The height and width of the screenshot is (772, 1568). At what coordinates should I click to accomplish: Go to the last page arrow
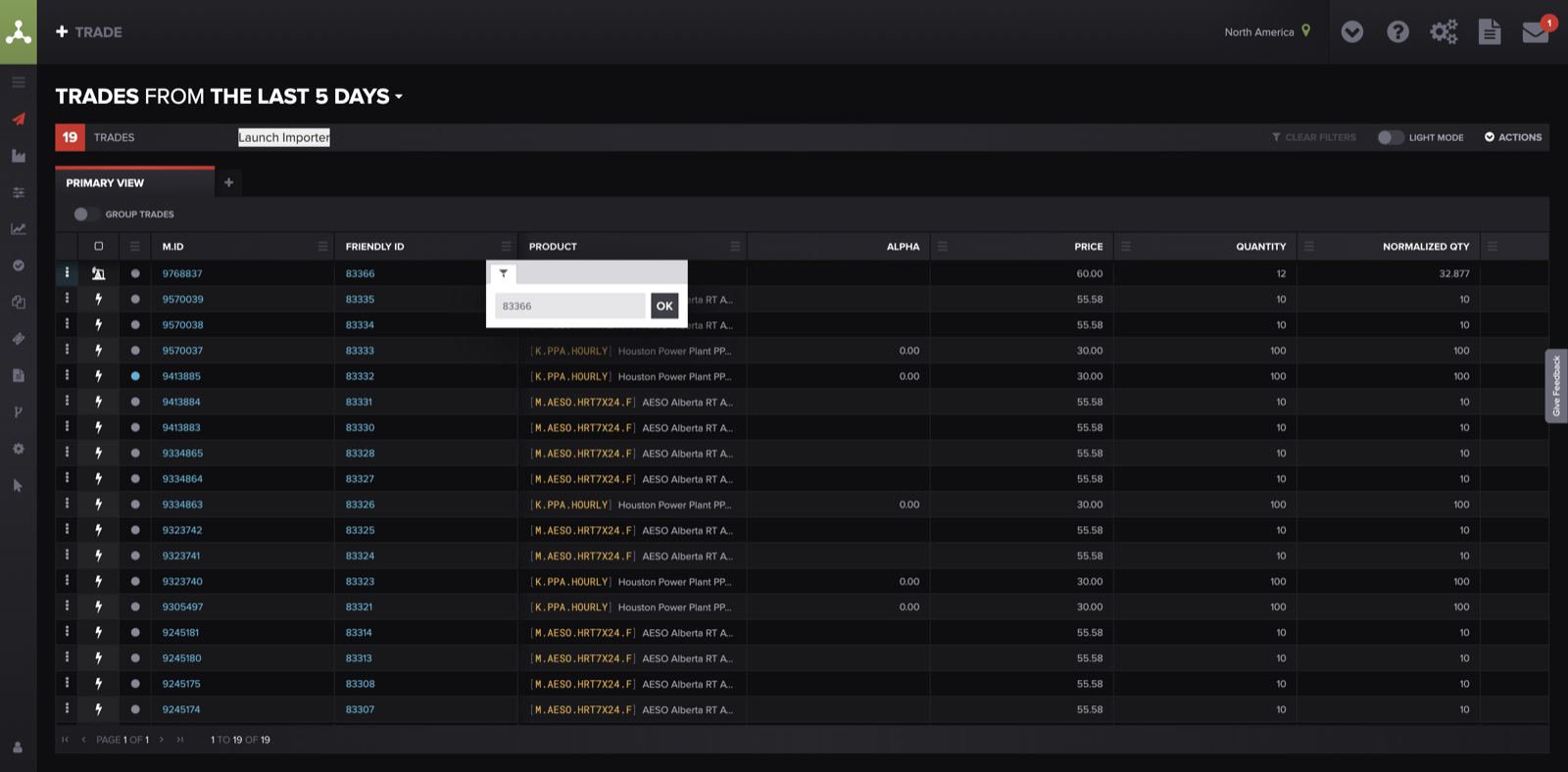[179, 740]
